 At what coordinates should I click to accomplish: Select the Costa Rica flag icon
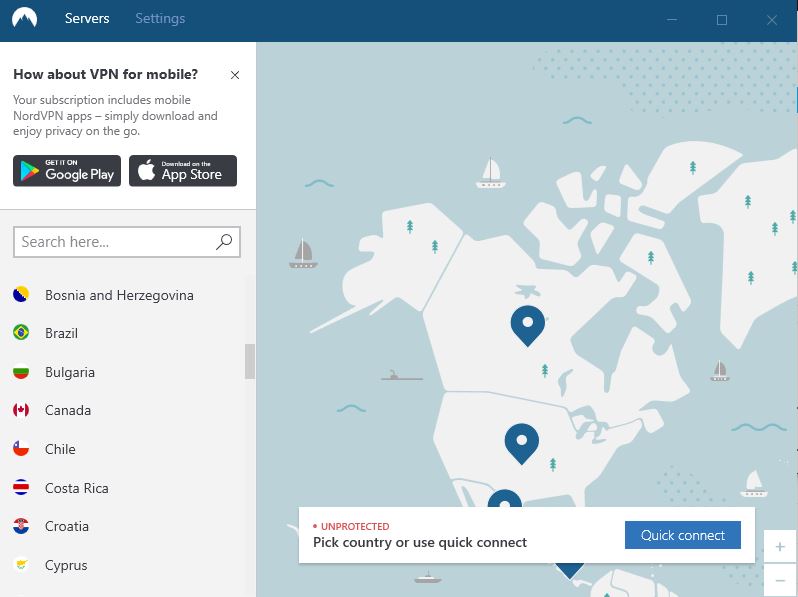click(x=21, y=488)
